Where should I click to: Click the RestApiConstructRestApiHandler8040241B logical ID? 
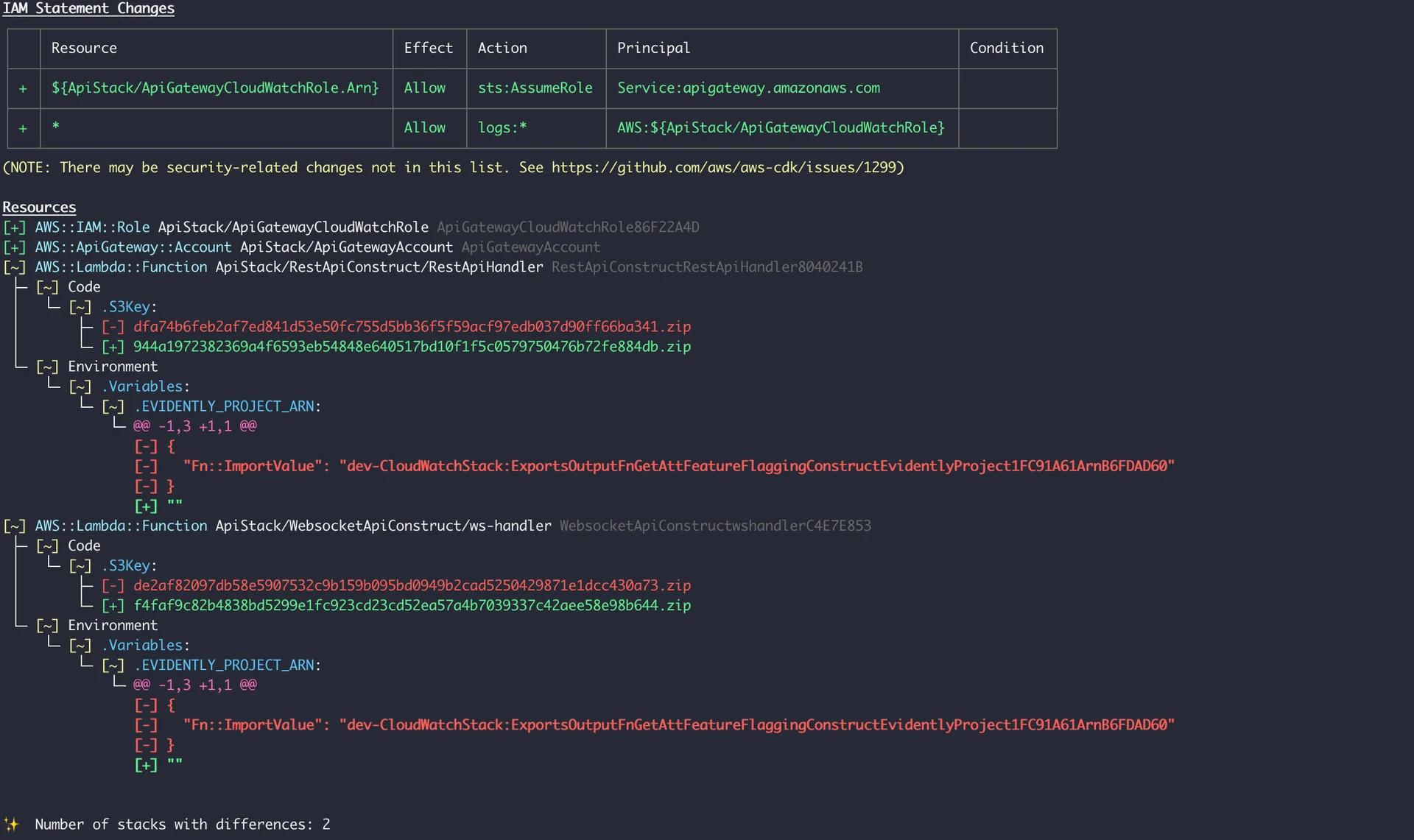[x=707, y=267]
